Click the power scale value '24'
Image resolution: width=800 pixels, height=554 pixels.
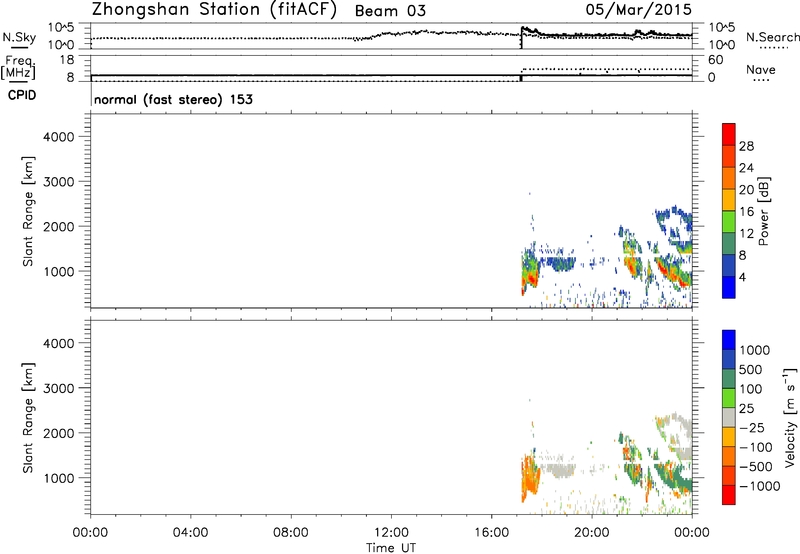(746, 168)
